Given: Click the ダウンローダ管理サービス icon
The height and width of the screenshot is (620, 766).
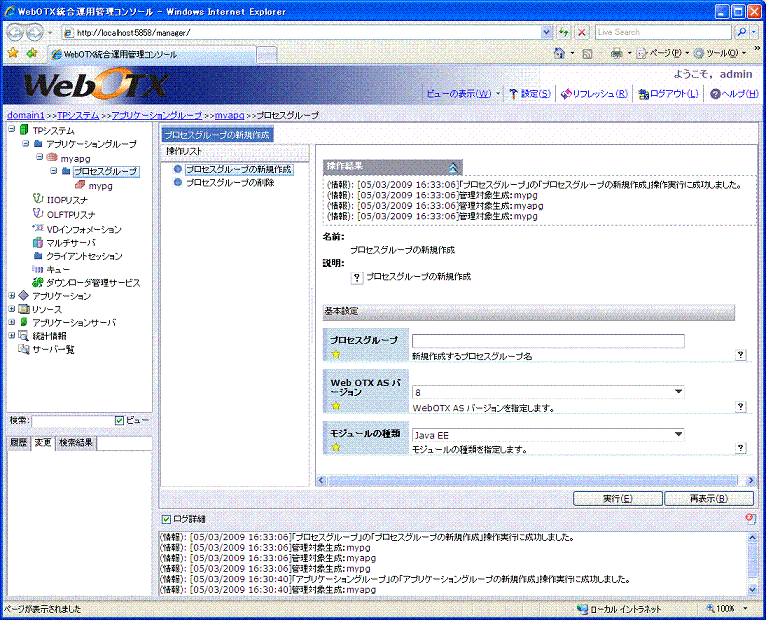Looking at the screenshot, I should pos(38,283).
